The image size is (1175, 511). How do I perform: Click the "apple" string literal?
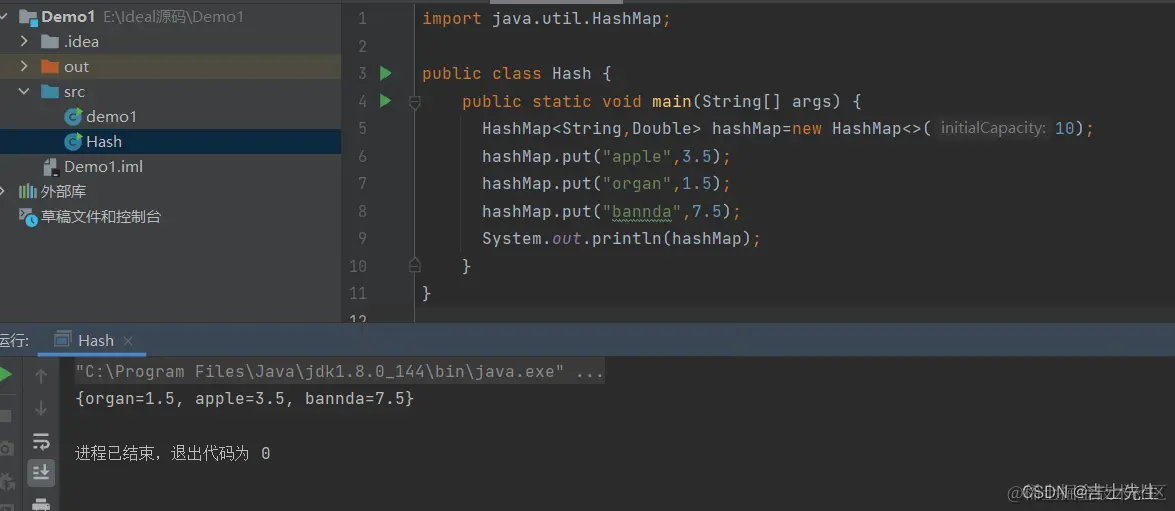(637, 156)
